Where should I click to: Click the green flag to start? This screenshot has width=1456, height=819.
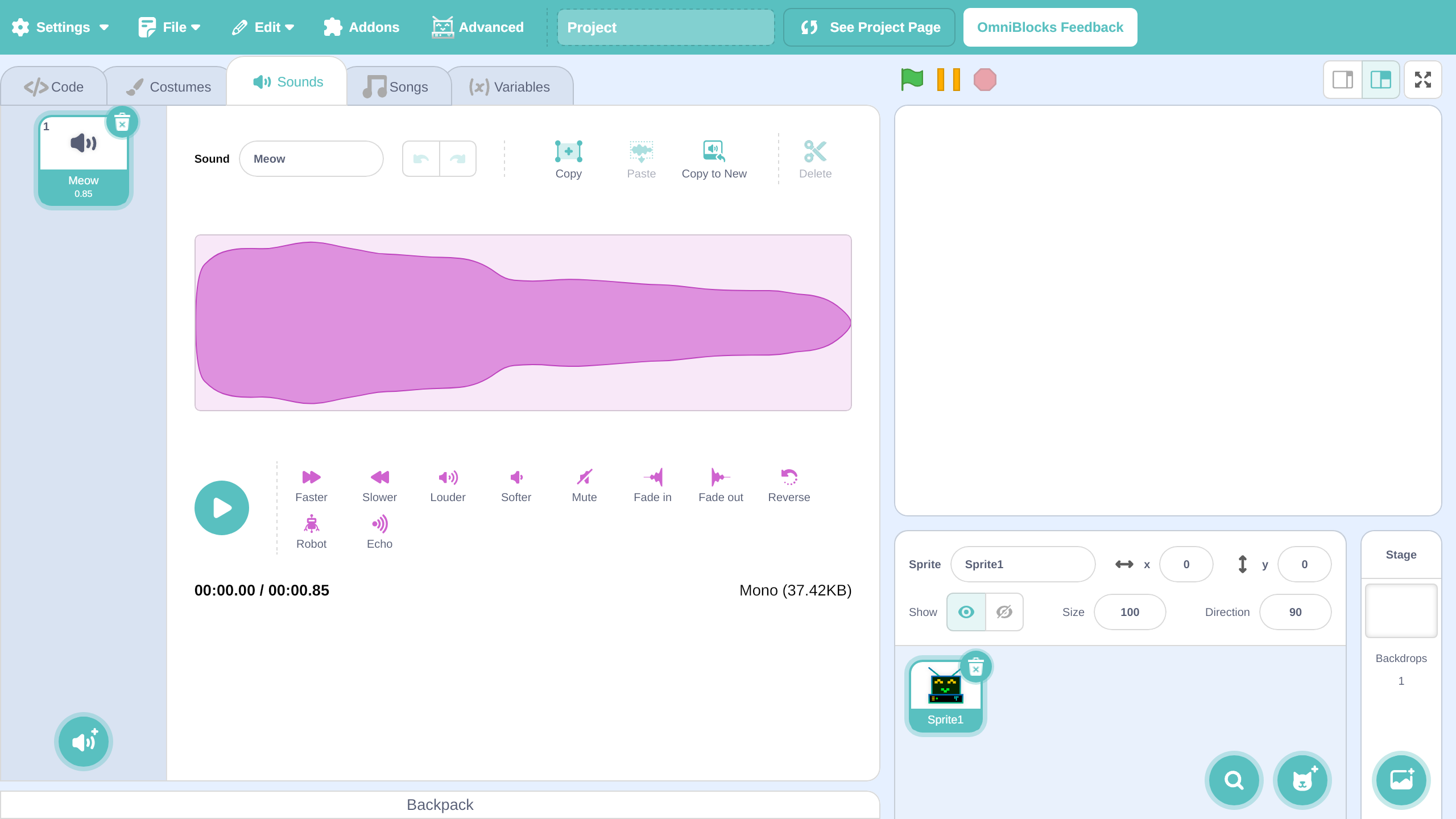point(912,80)
